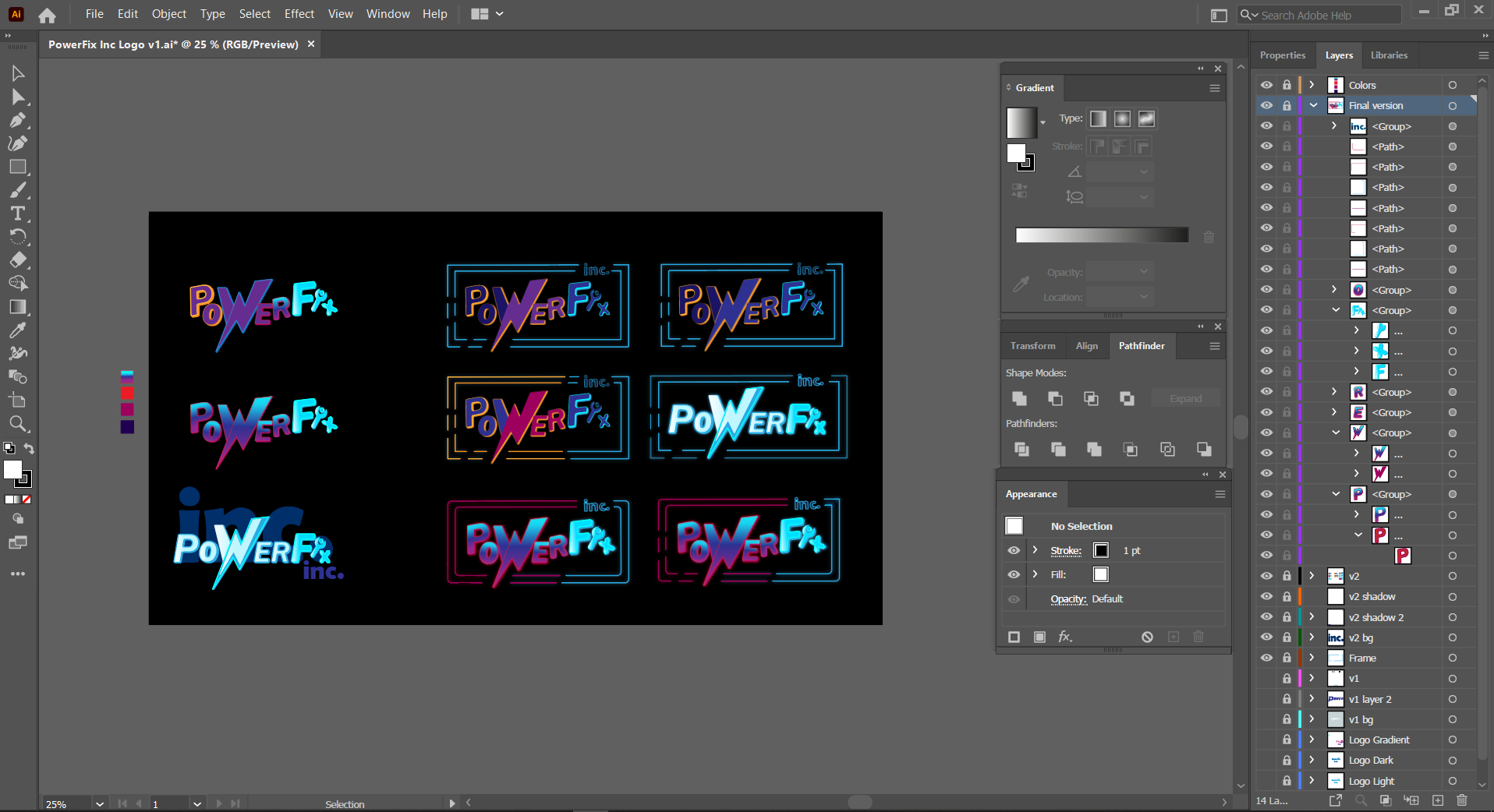Open the Home screen icon
This screenshot has height=812, width=1494.
tap(47, 15)
